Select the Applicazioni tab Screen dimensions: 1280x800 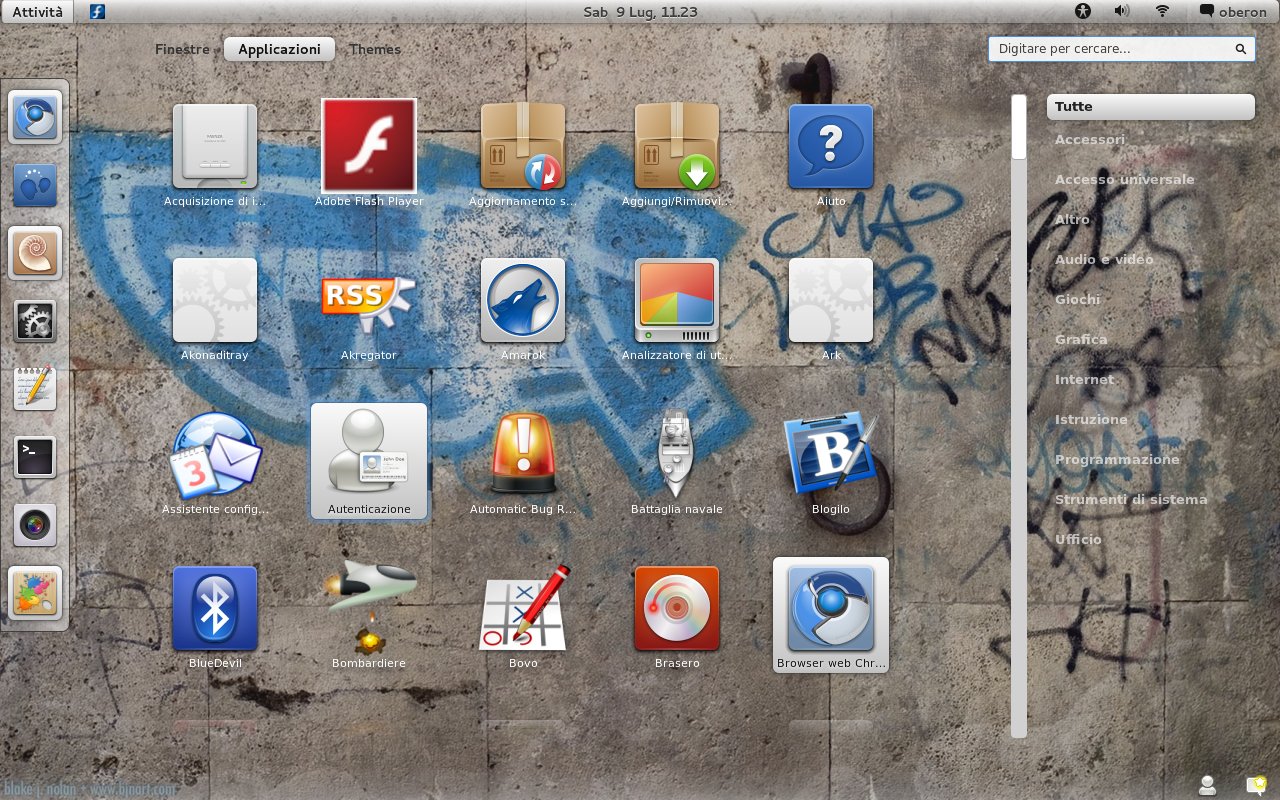pos(279,49)
